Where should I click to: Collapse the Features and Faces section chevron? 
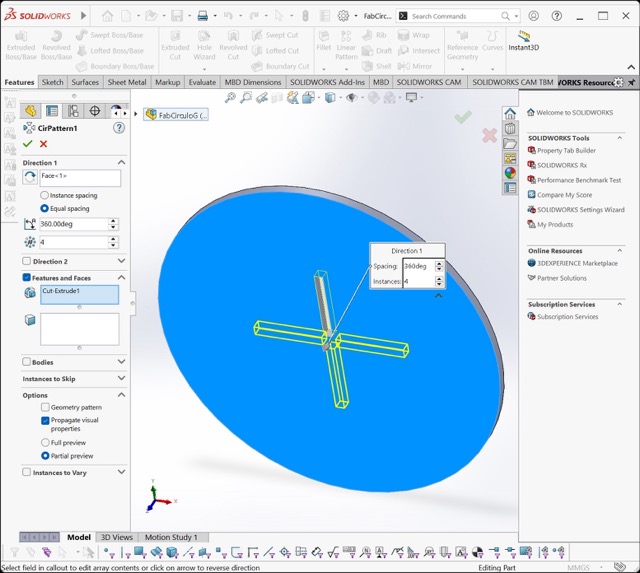(x=121, y=278)
